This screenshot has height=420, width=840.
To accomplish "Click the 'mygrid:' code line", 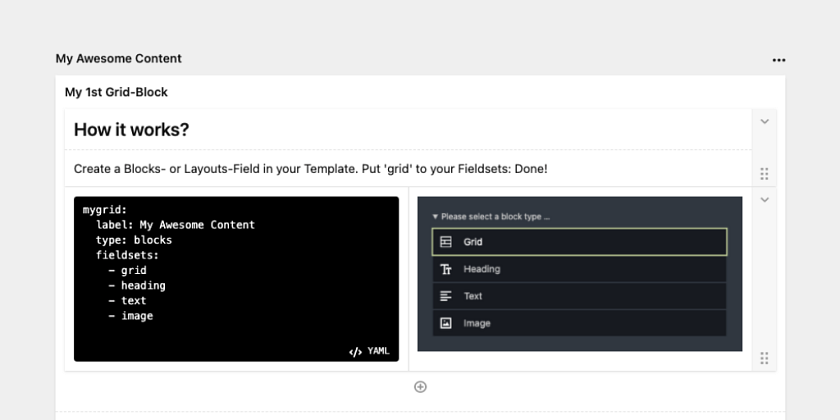I will coord(105,210).
